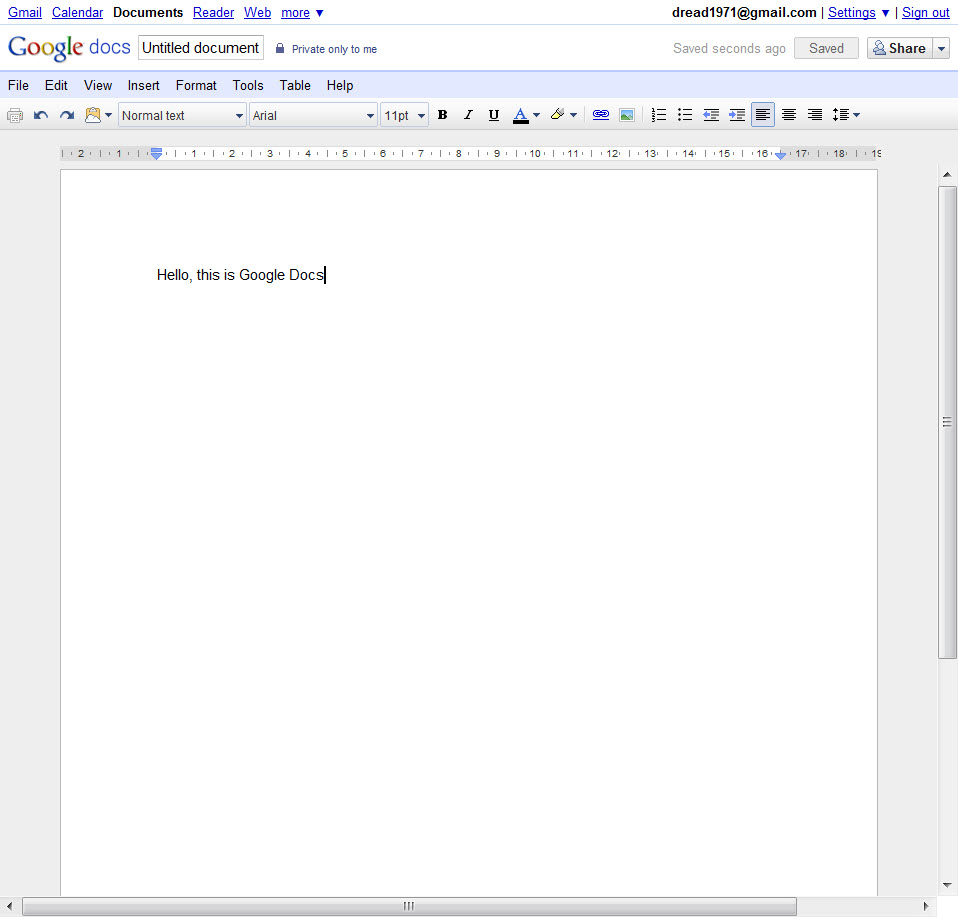
Task: Toggle Underline formatting
Action: tap(494, 115)
